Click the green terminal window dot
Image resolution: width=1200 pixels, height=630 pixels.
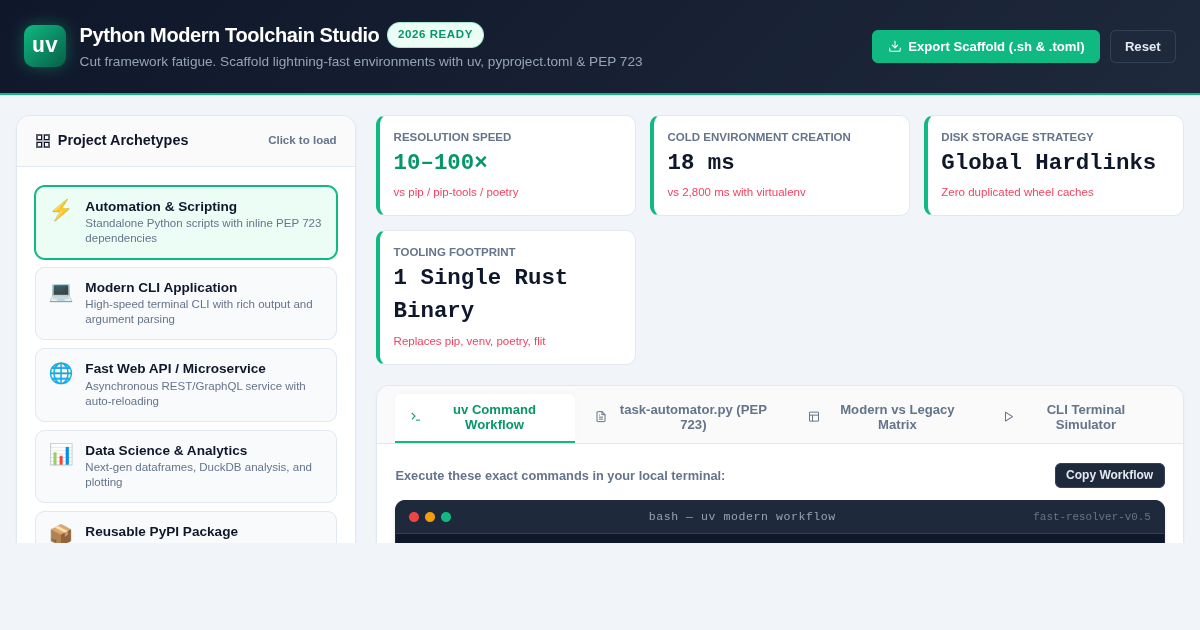pos(446,517)
